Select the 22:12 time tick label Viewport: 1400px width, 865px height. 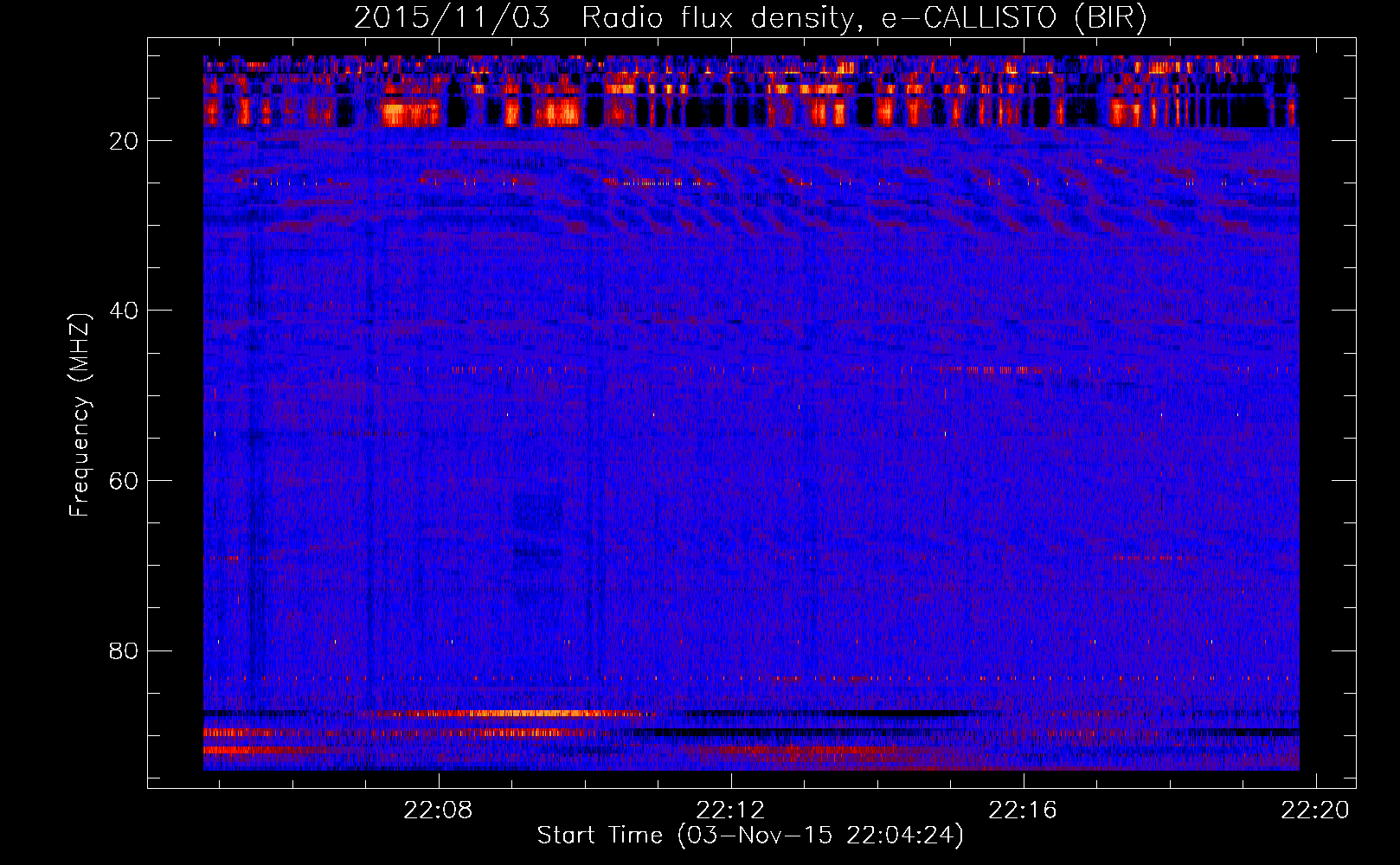[731, 810]
